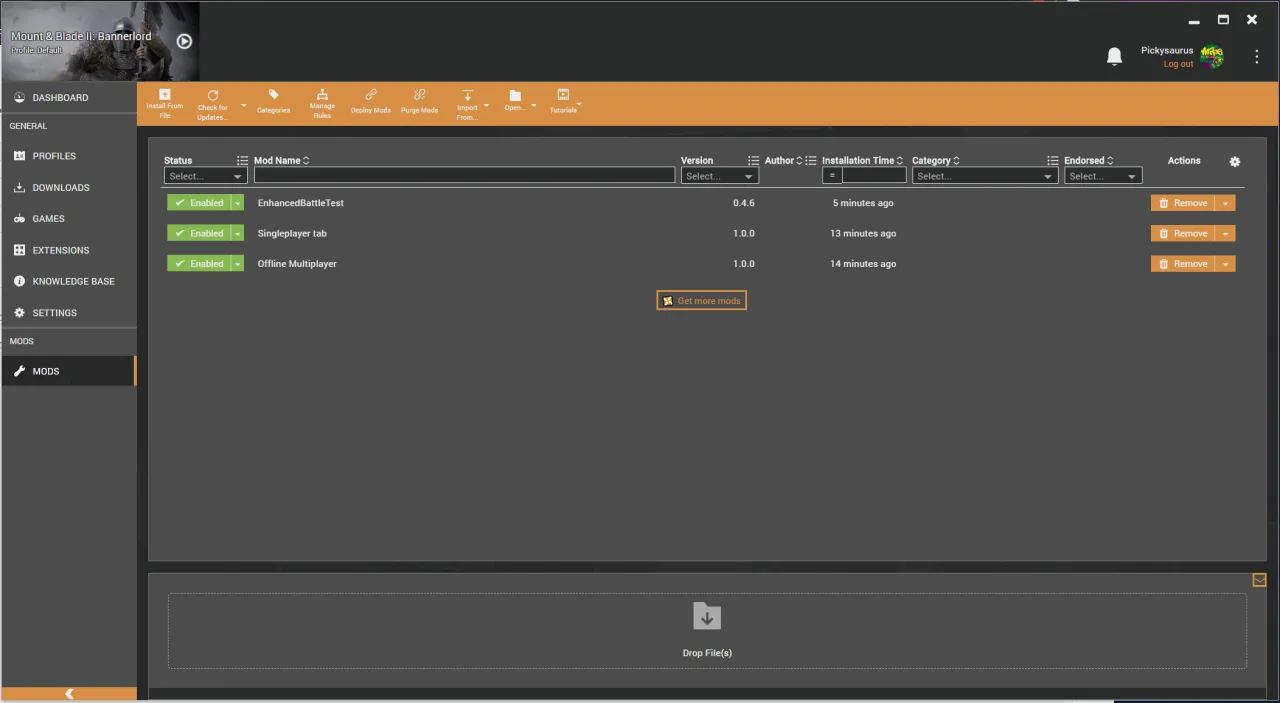Select the Check for Updates icon

pos(212,102)
